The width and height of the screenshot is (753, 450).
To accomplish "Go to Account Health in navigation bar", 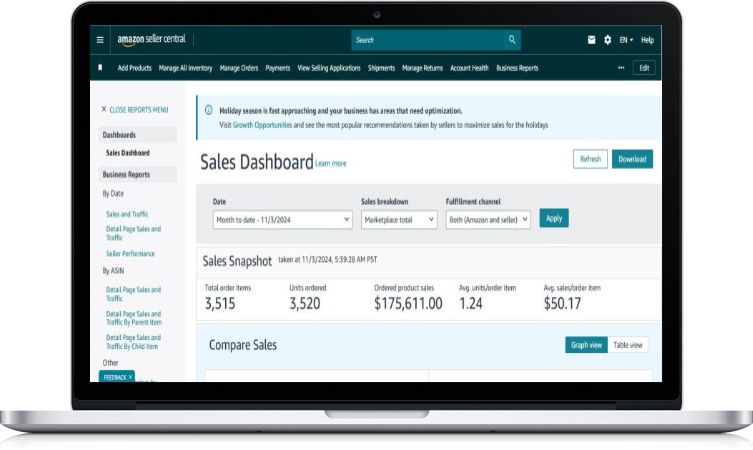I will (469, 68).
